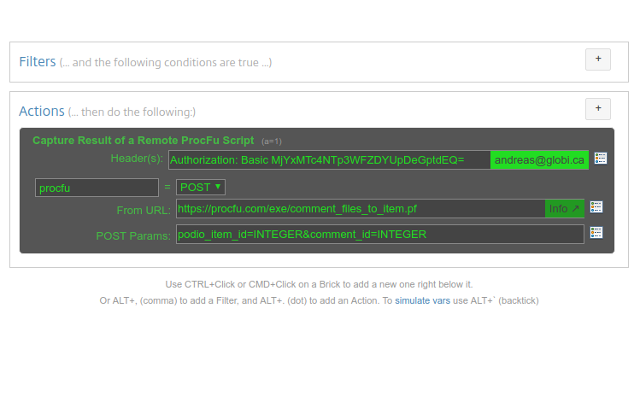640x400 pixels.
Task: Click the (a=1) action indicator
Action: [x=271, y=142]
